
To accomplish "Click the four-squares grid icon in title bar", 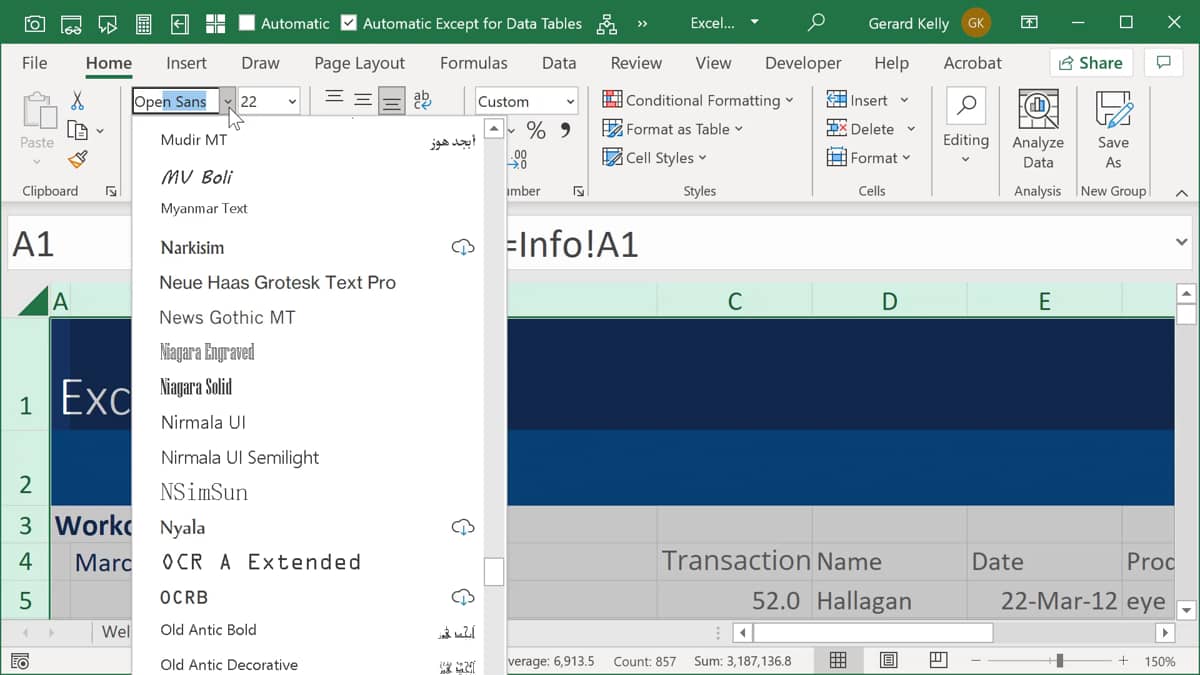I will pyautogui.click(x=215, y=23).
